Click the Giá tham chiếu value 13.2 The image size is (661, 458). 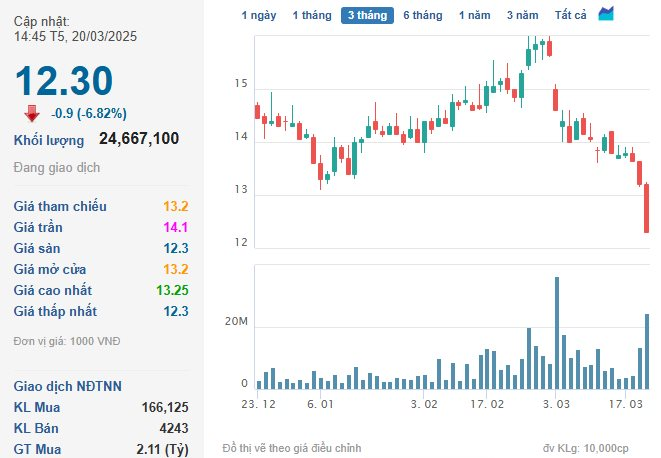click(176, 206)
